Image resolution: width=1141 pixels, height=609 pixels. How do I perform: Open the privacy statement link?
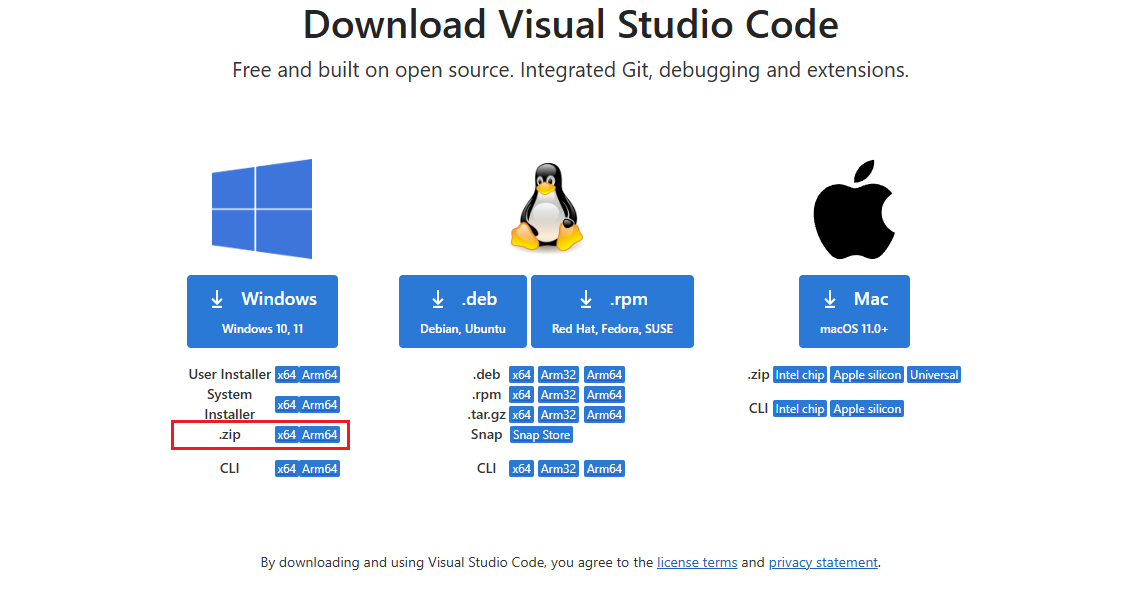[x=823, y=562]
